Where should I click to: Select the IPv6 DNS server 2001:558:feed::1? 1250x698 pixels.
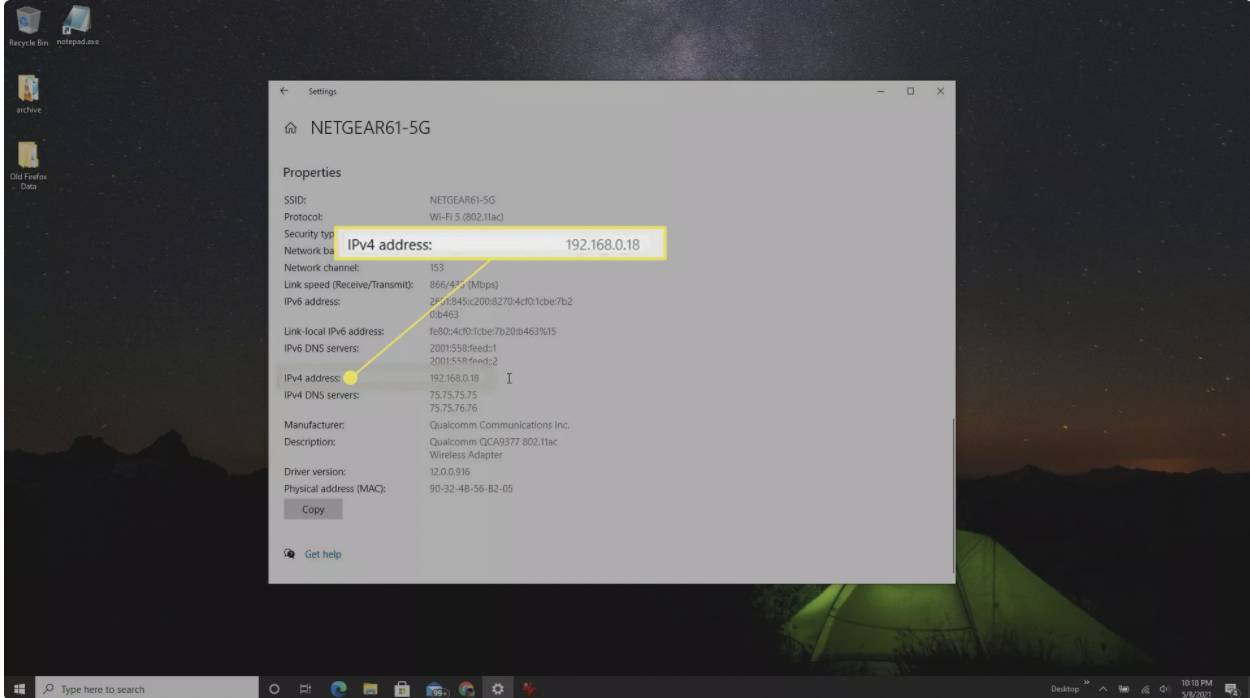coord(464,348)
